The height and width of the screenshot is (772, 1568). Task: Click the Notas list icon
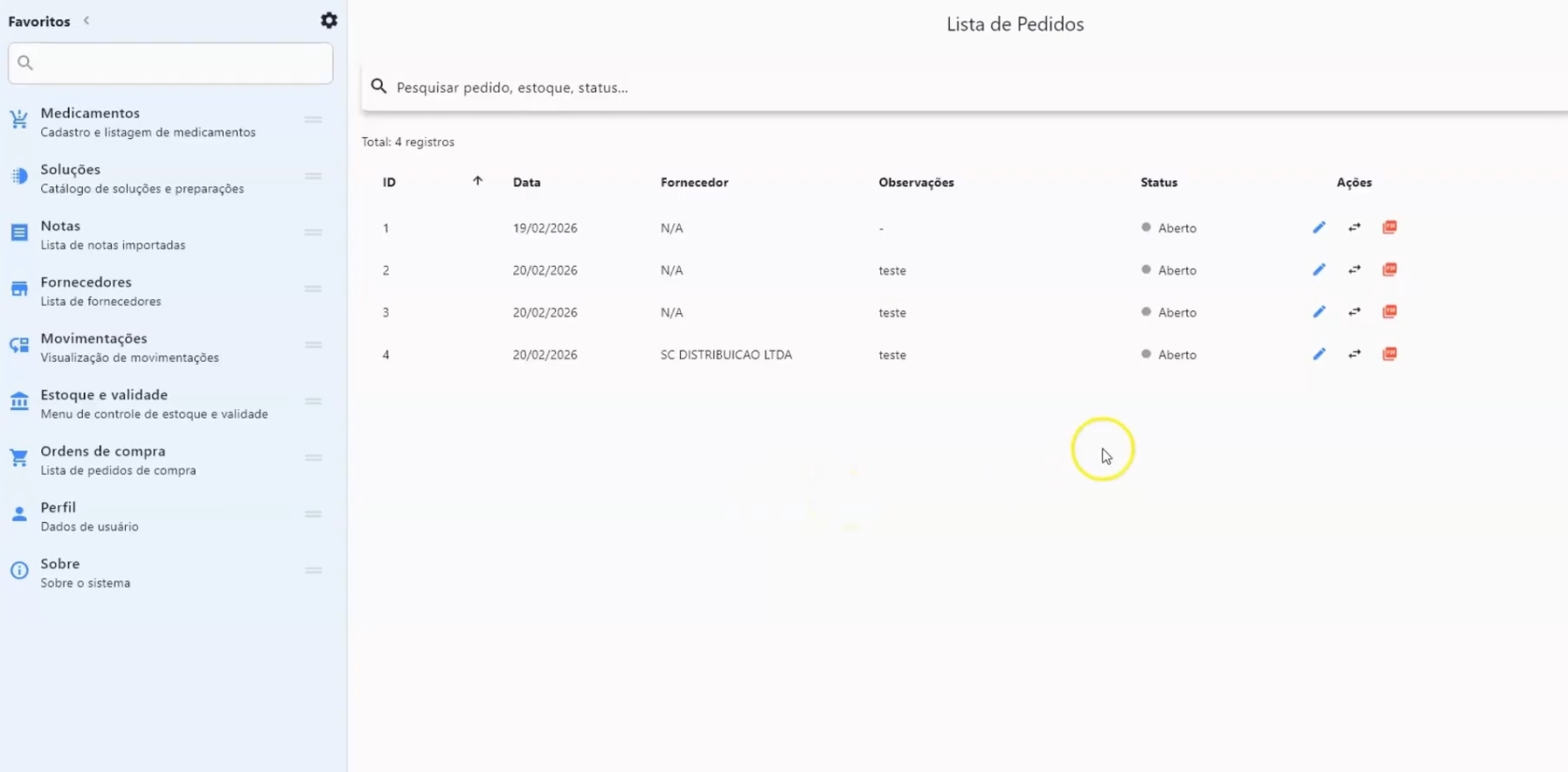click(19, 233)
